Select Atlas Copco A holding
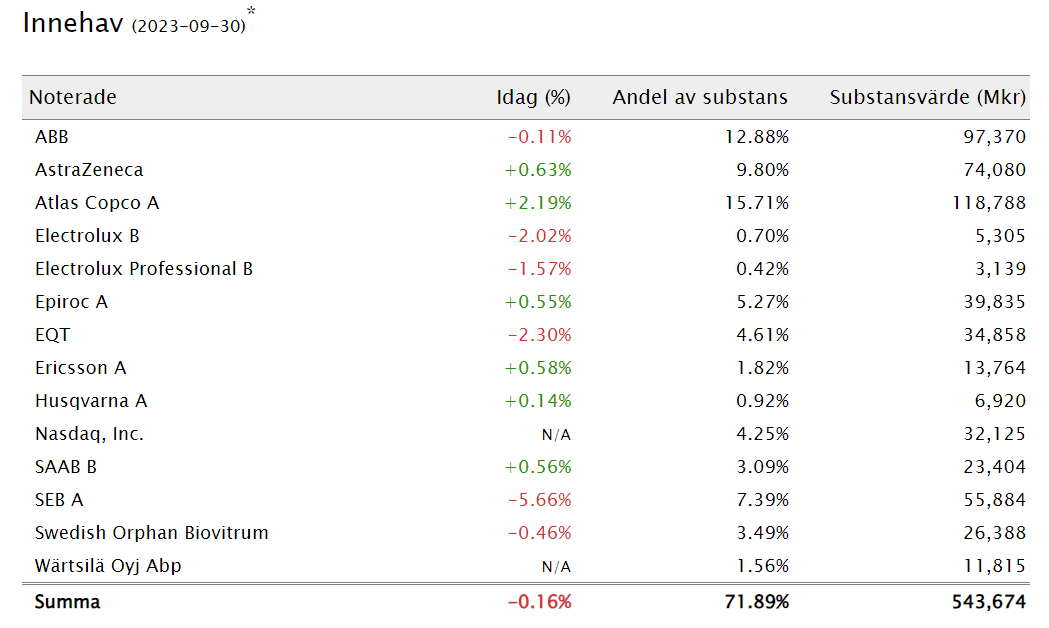This screenshot has width=1049, height=628. point(97,203)
